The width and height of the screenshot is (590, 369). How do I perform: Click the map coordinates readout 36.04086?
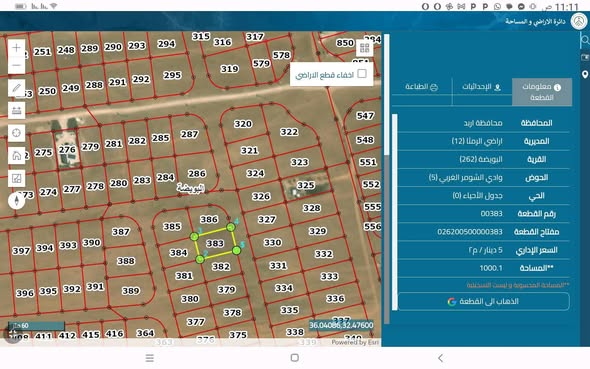click(x=341, y=325)
